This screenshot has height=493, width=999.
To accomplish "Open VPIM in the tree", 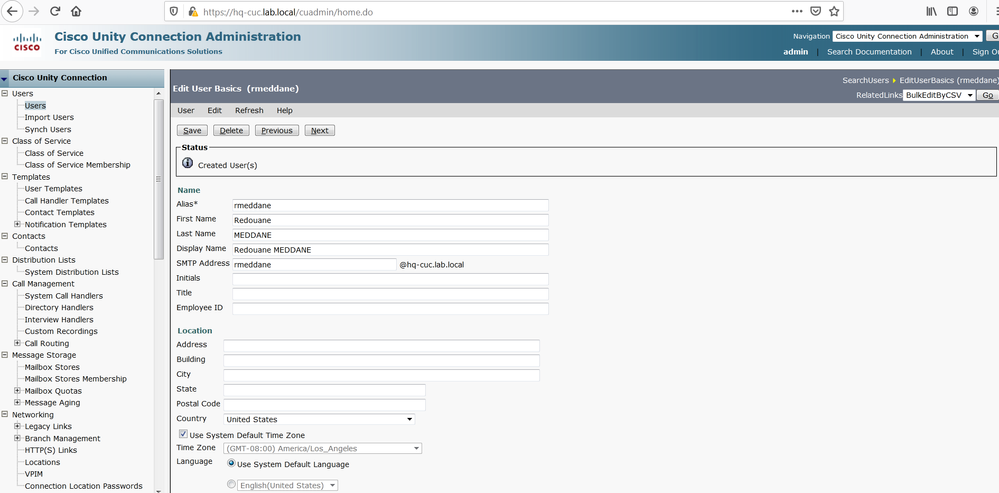I will (x=34, y=474).
